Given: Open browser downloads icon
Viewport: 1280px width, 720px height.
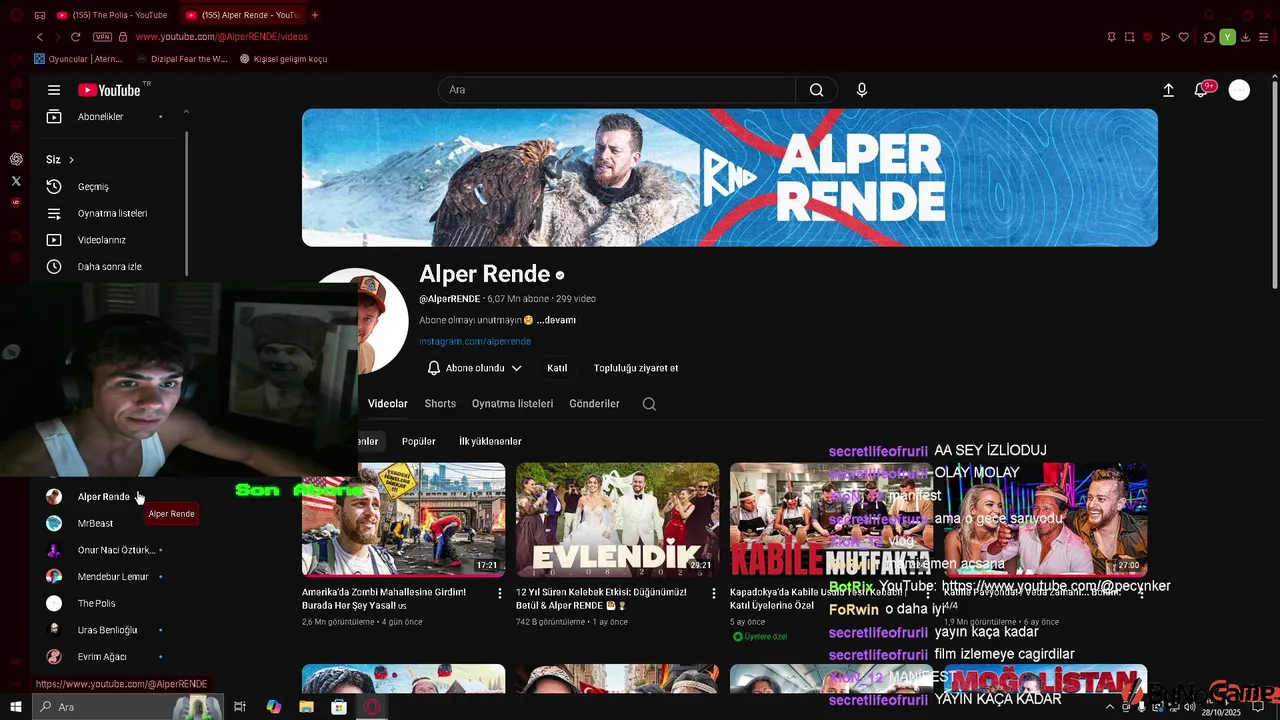Looking at the screenshot, I should point(1245,37).
